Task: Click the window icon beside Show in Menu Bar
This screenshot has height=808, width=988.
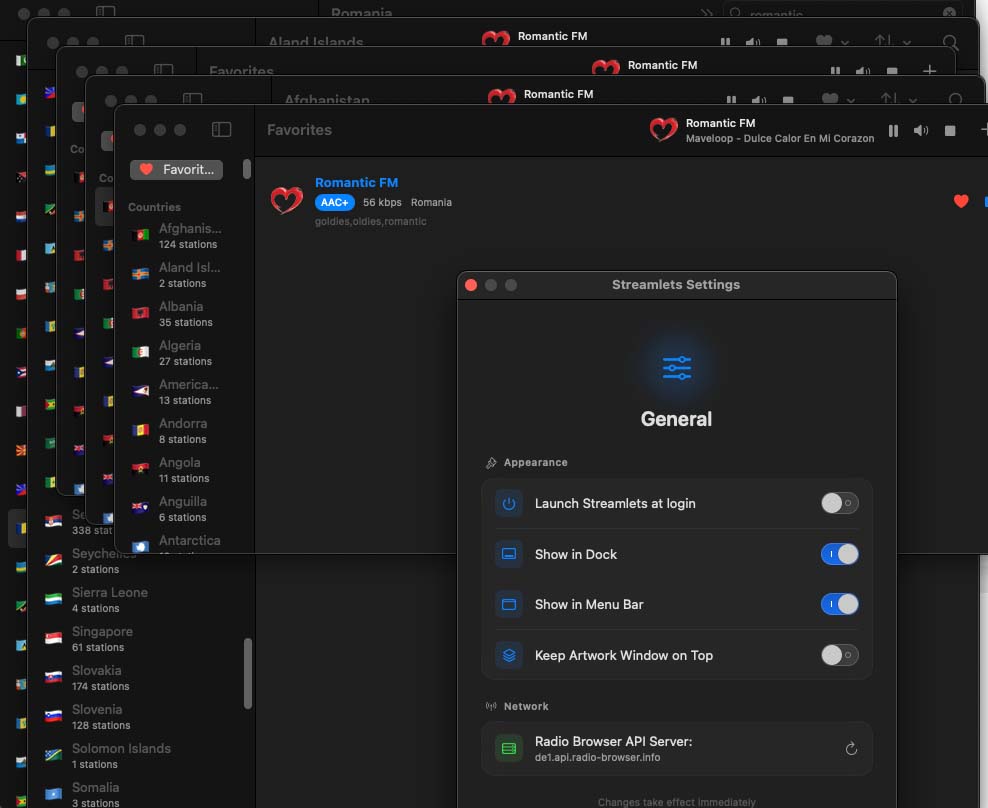Action: [508, 604]
